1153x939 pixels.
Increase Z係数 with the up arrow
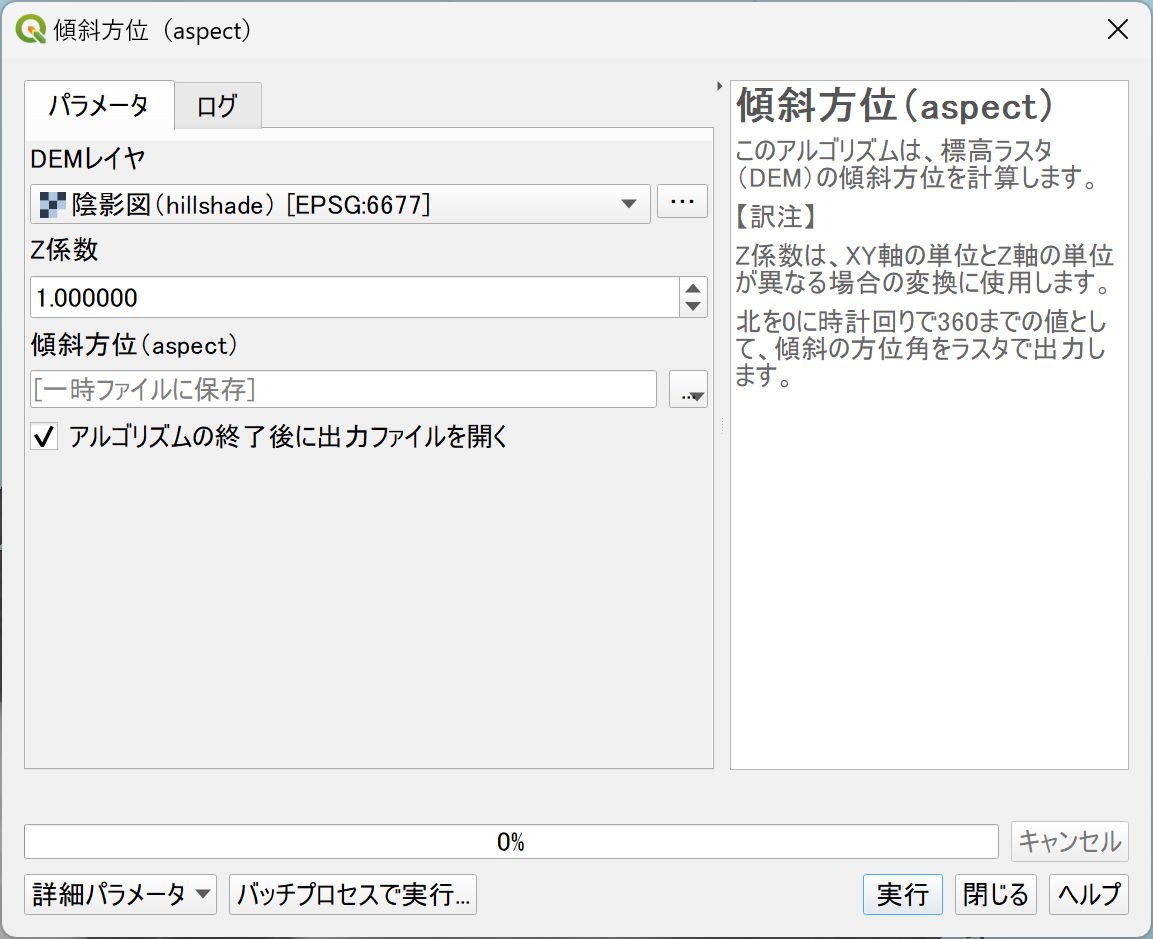(x=693, y=288)
